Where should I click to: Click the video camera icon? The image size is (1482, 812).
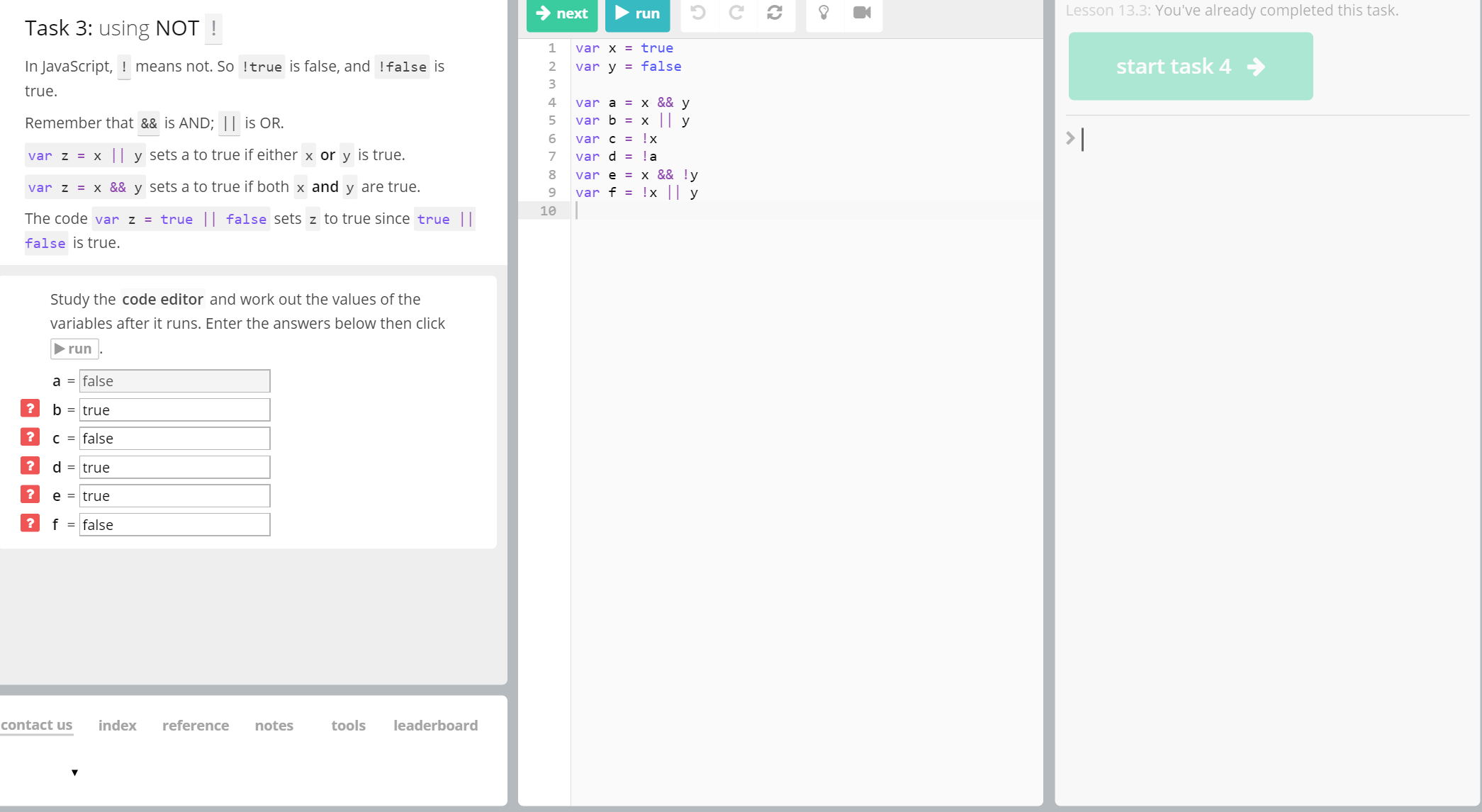point(862,13)
